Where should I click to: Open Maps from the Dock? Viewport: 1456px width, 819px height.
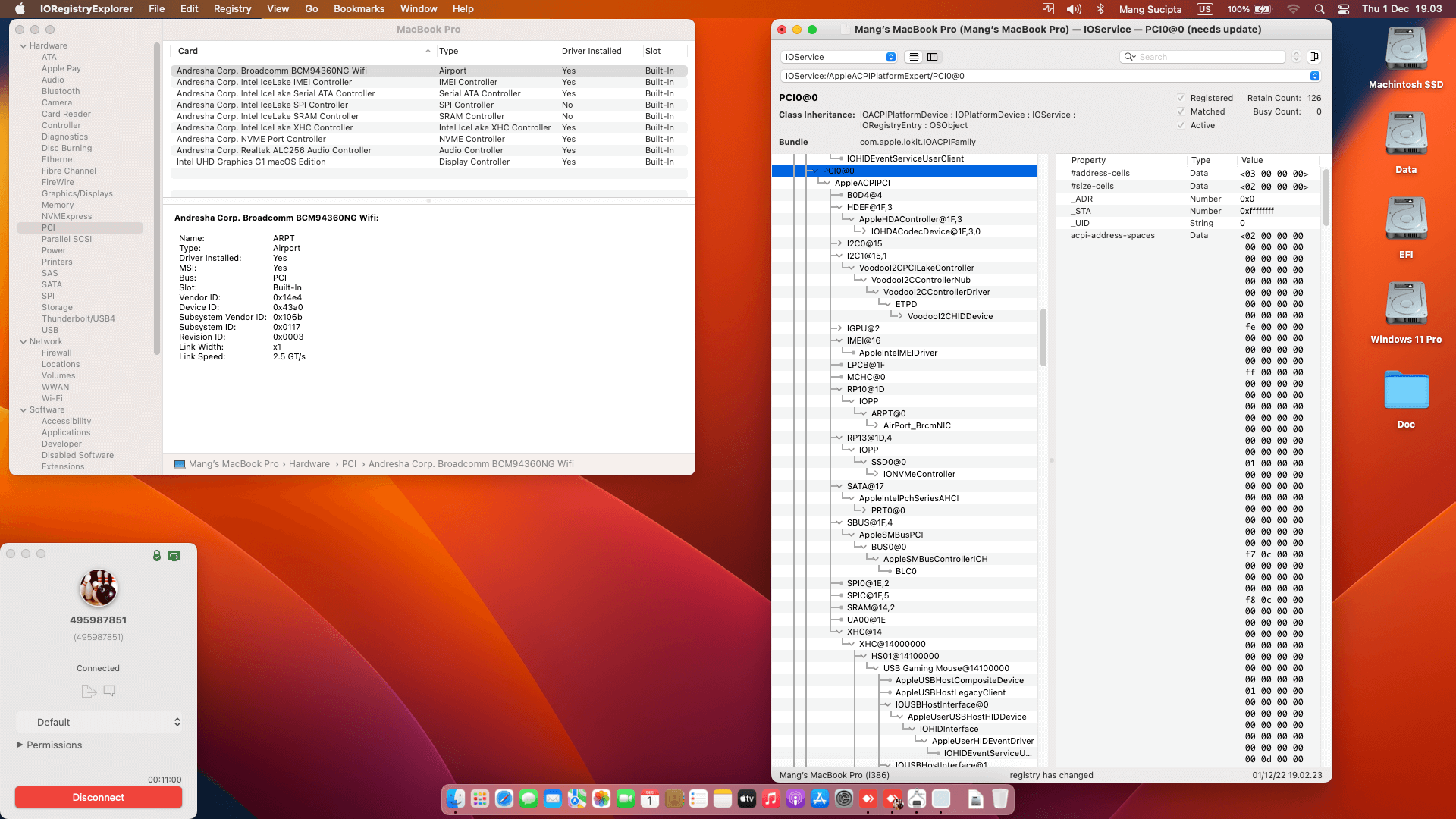click(577, 799)
